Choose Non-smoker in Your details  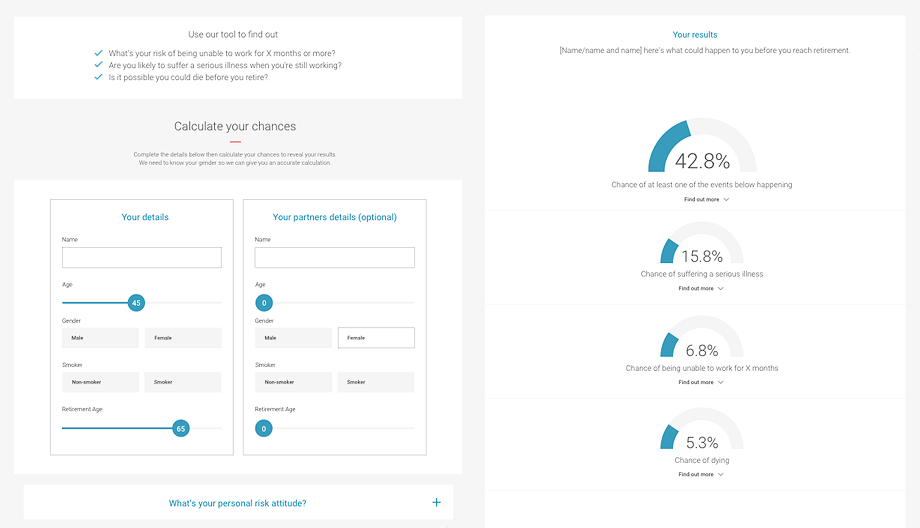click(100, 382)
